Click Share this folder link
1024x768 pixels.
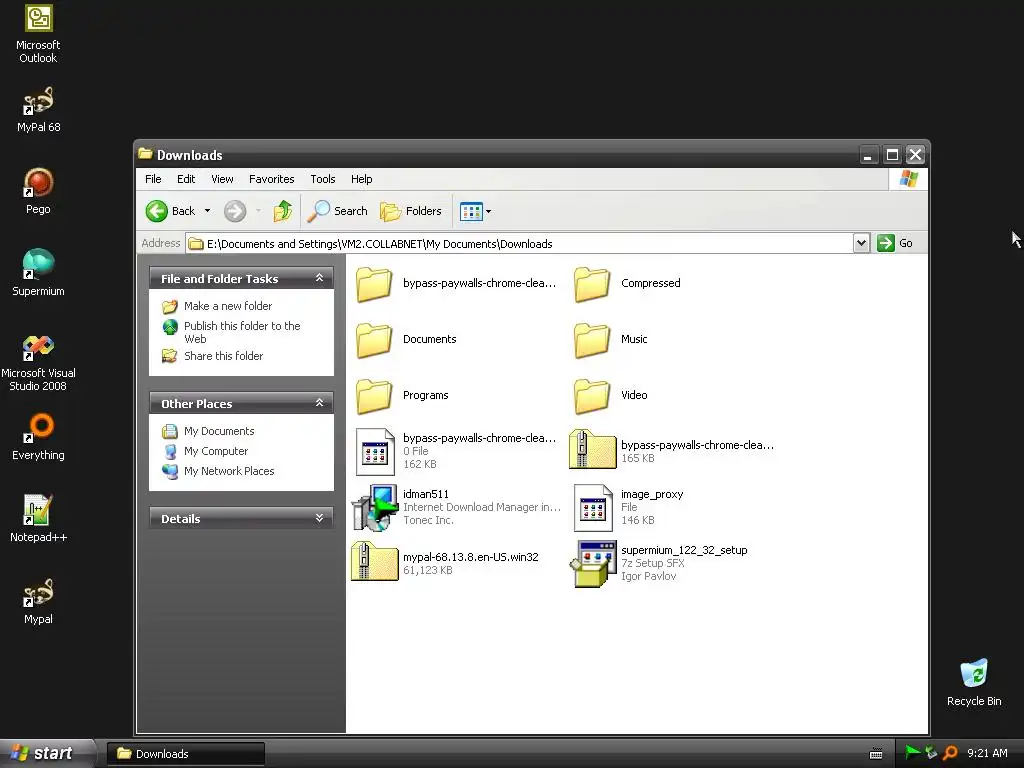click(x=223, y=356)
